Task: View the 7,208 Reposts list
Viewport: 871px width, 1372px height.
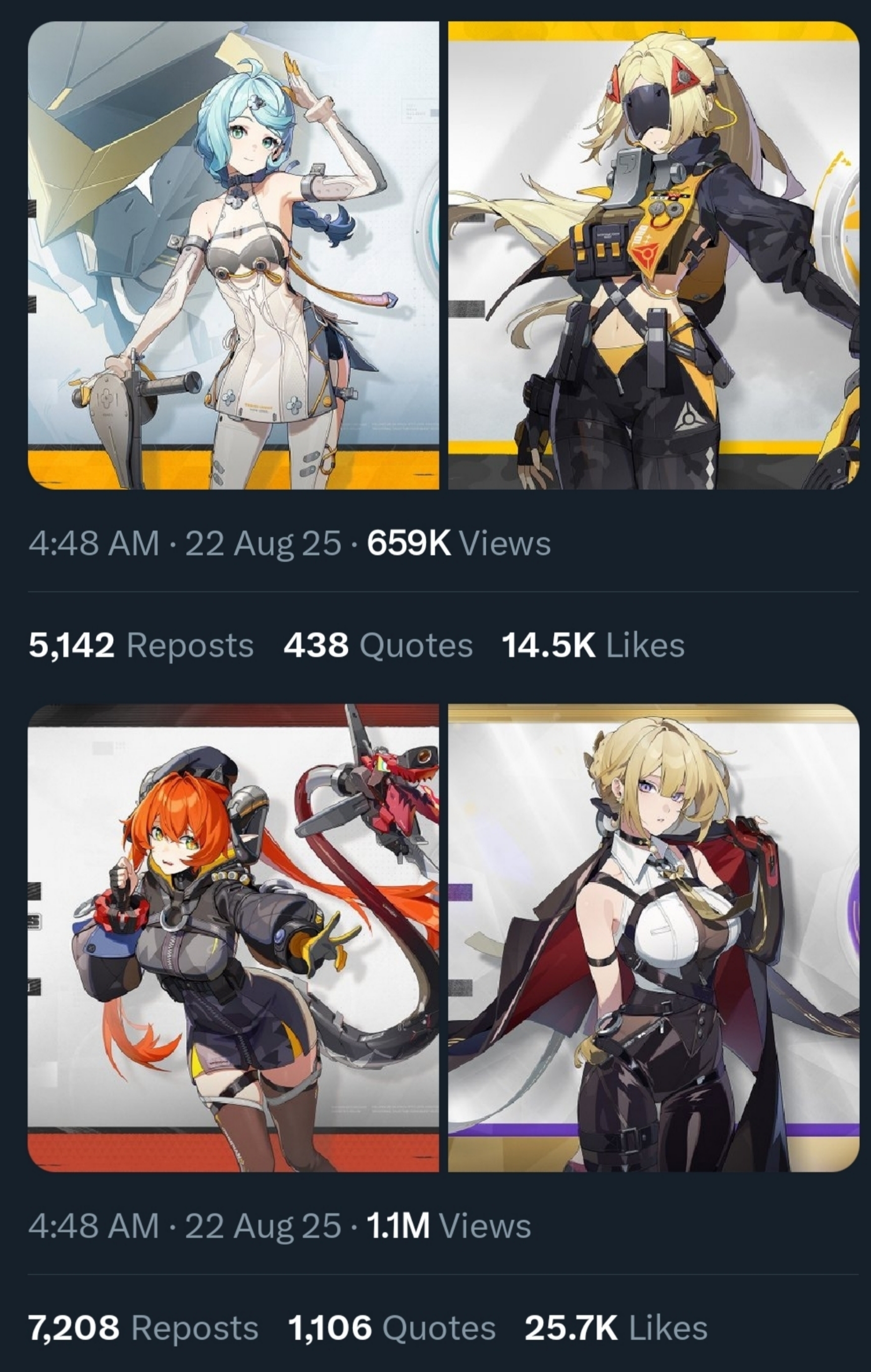Action: tap(143, 1328)
